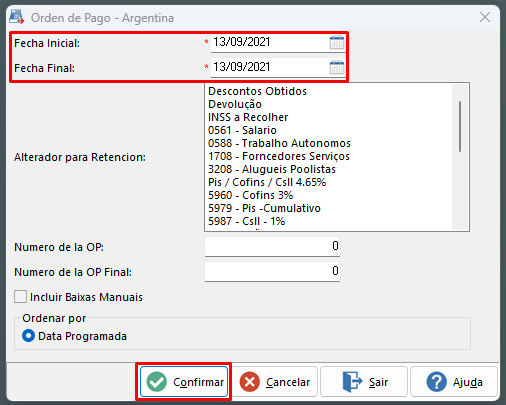506x405 pixels.
Task: Click the Numero de la OP Final field
Action: click(x=272, y=272)
